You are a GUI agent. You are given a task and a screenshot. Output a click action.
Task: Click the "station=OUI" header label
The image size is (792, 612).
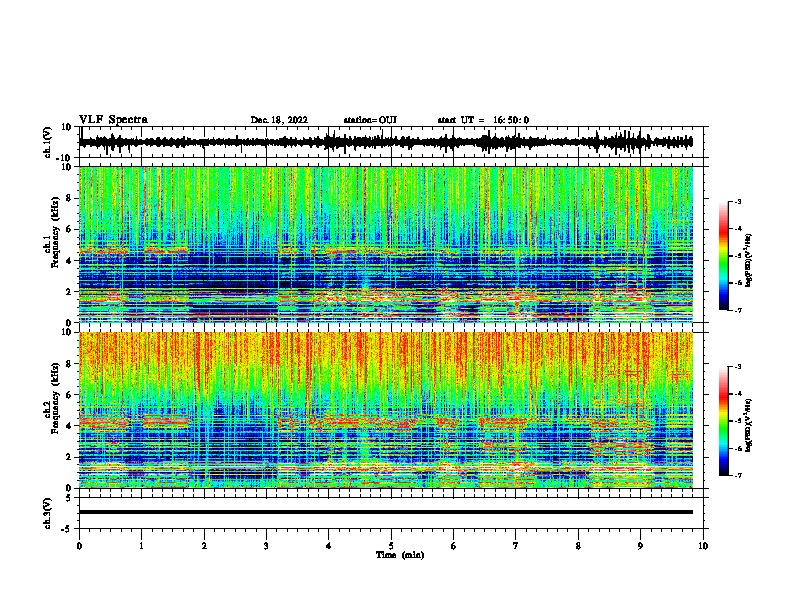coord(370,120)
